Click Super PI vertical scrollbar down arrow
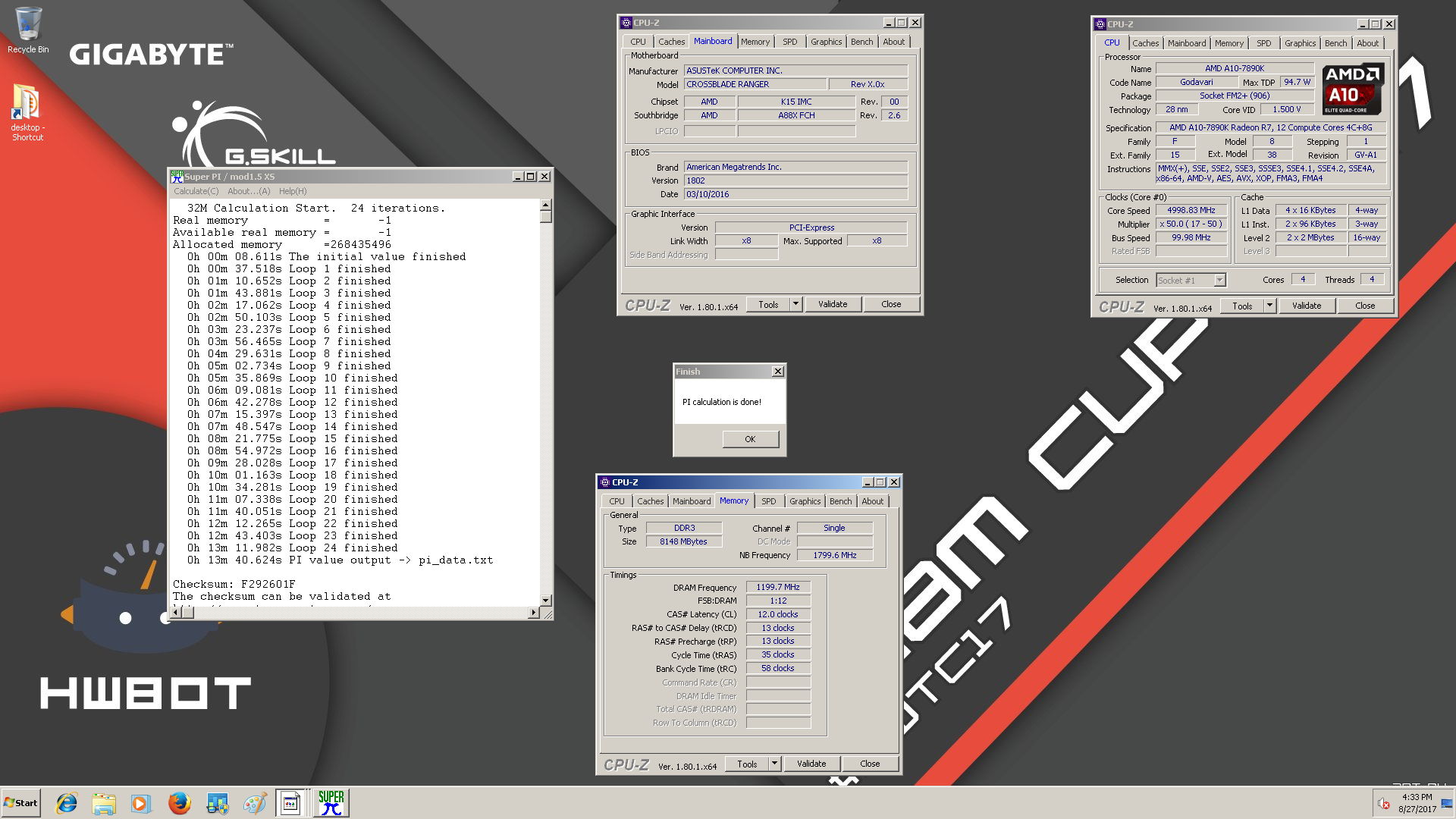 tap(545, 600)
